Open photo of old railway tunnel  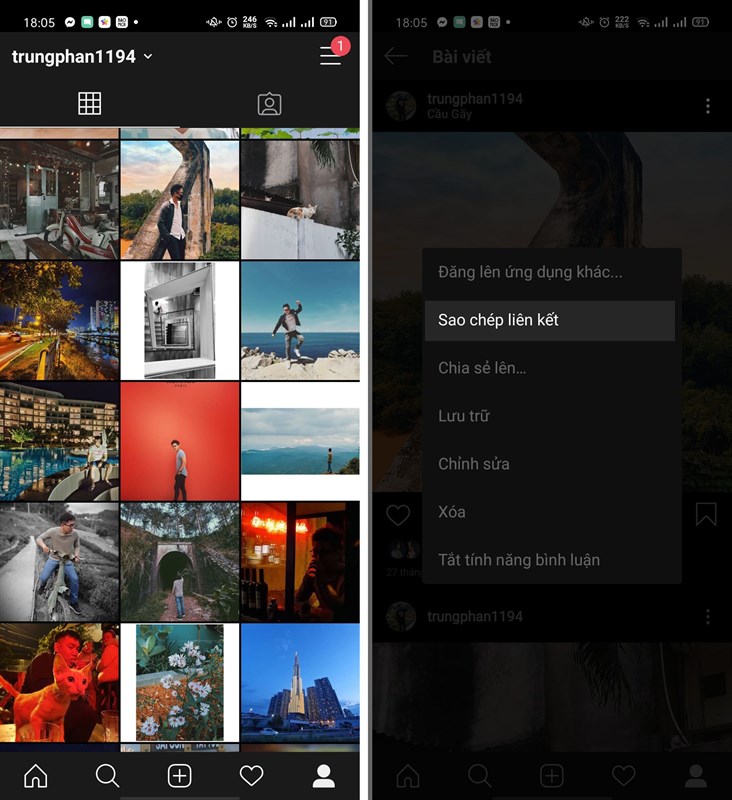point(180,562)
